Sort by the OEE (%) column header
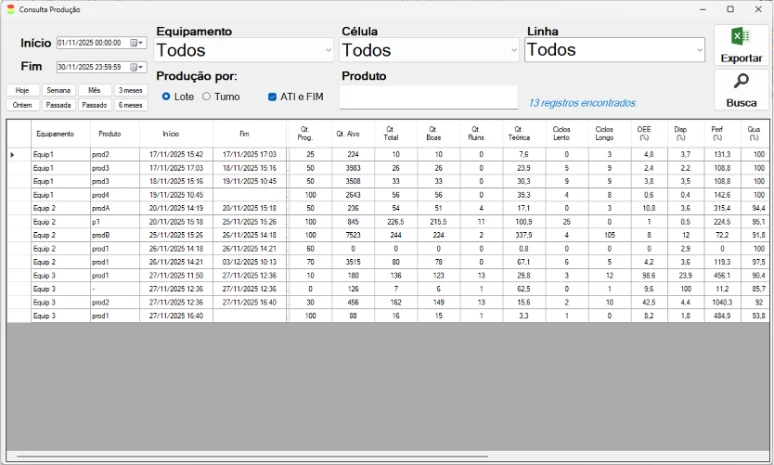774x465 pixels. tap(648, 133)
